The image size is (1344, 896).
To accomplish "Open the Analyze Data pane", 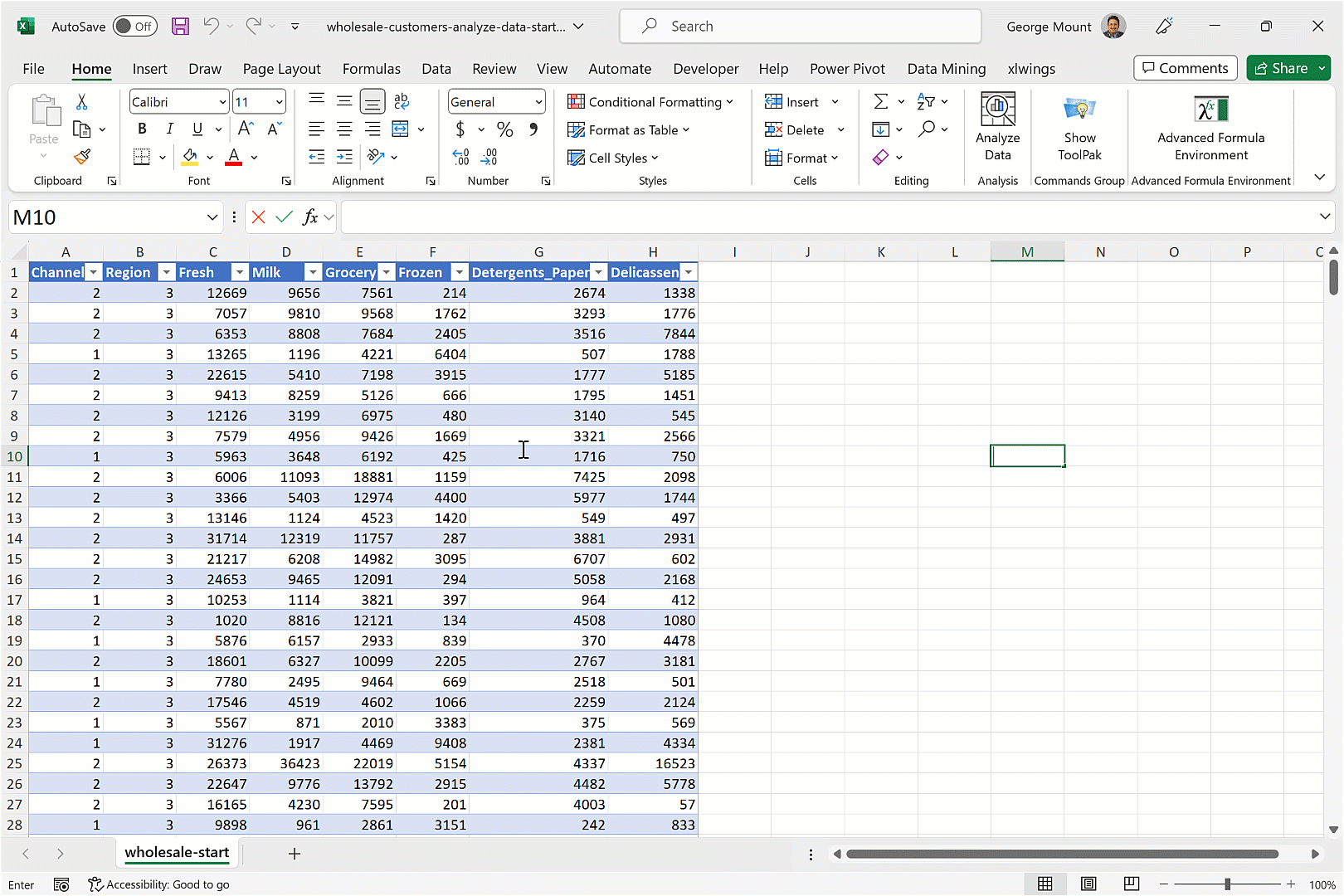I will 997,124.
